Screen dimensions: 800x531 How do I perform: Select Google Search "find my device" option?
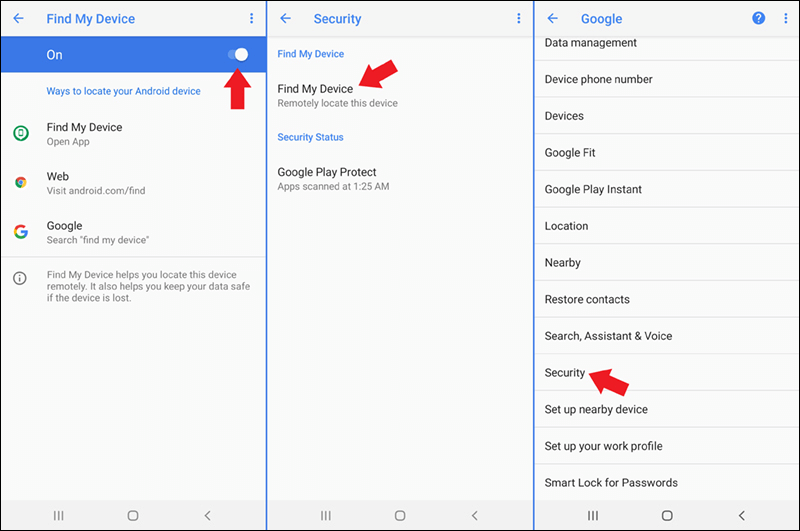point(133,232)
